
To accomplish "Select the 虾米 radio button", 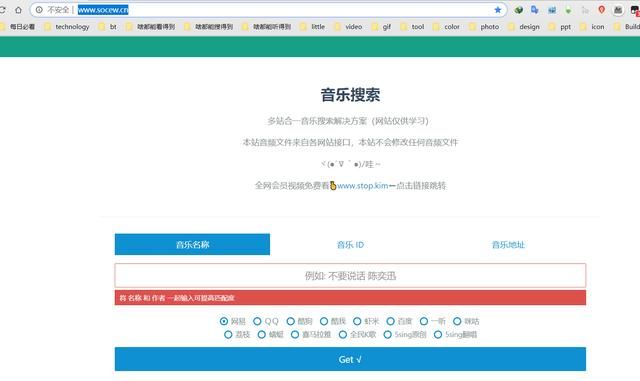I will tap(357, 321).
